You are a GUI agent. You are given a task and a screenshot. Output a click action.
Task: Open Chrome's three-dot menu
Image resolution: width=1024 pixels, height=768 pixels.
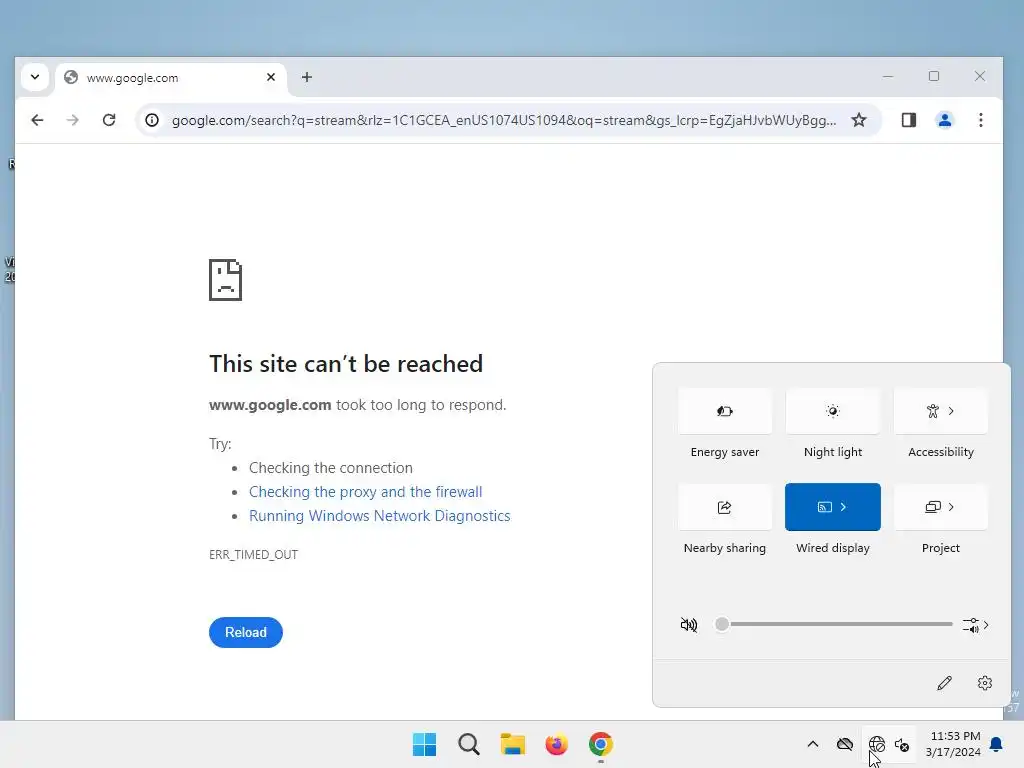[980, 120]
